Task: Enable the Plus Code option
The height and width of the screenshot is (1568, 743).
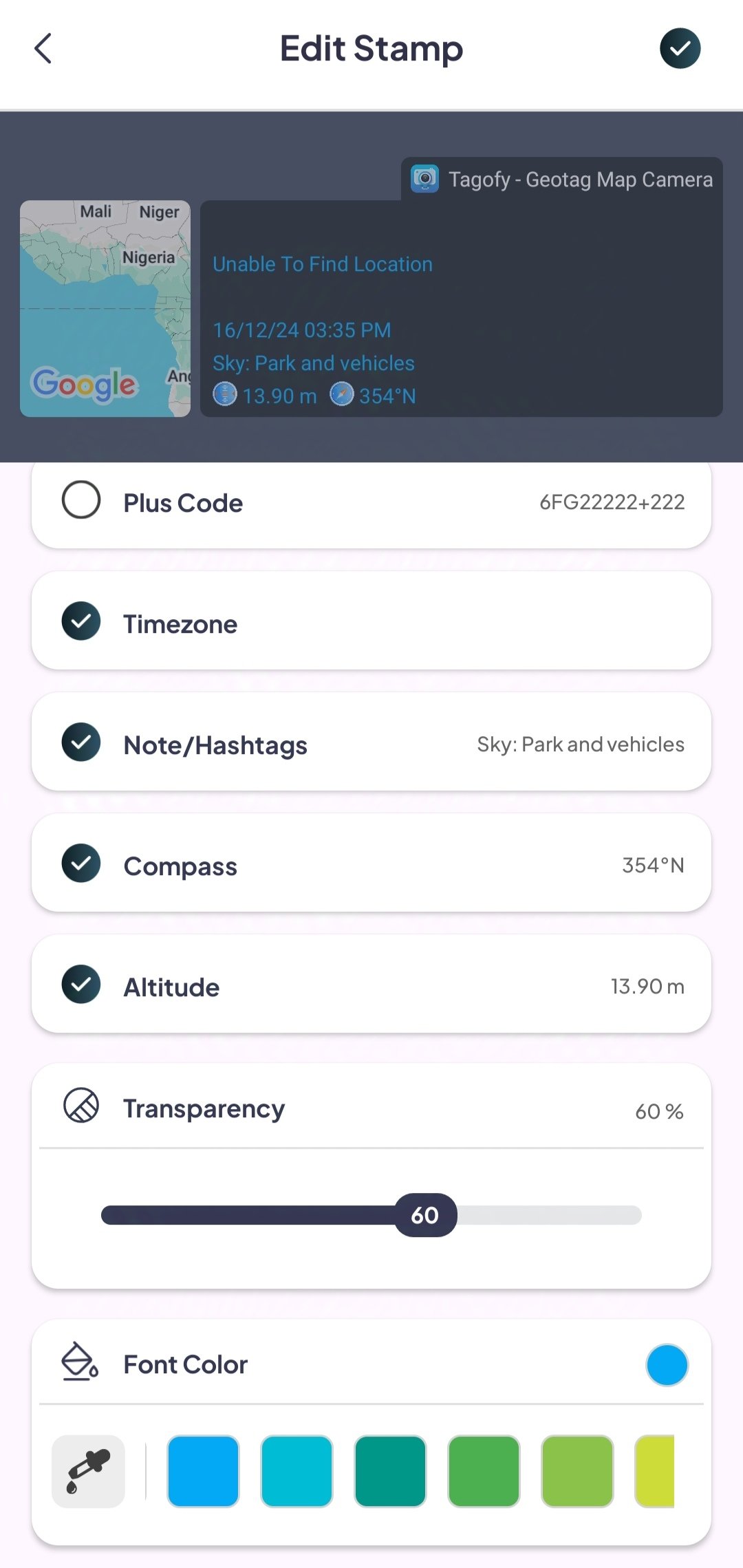Action: click(81, 500)
